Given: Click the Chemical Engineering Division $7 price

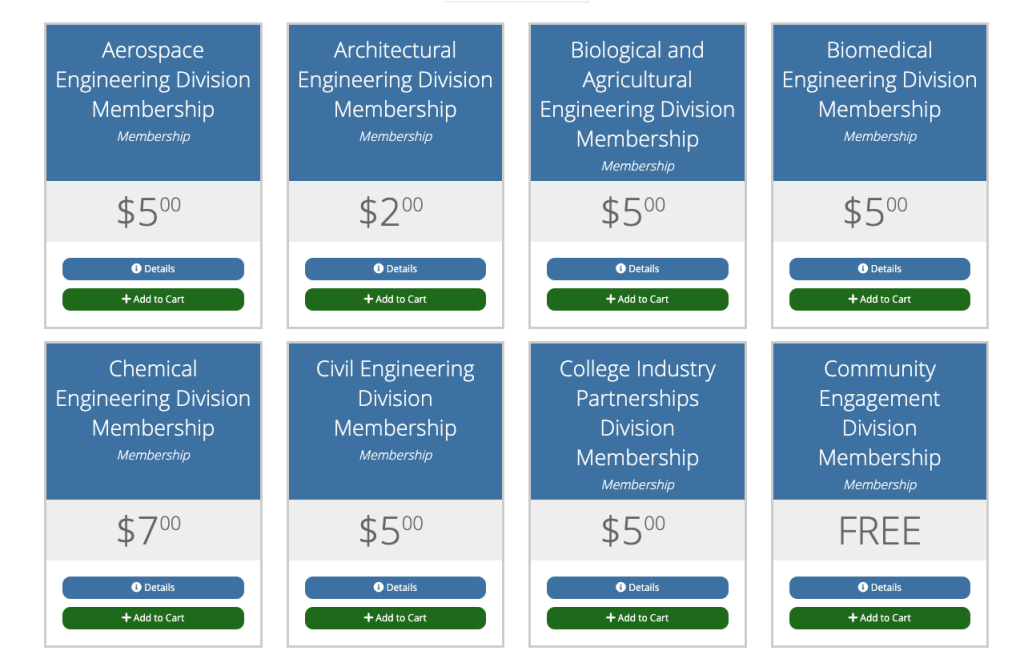Looking at the screenshot, I should point(149,530).
